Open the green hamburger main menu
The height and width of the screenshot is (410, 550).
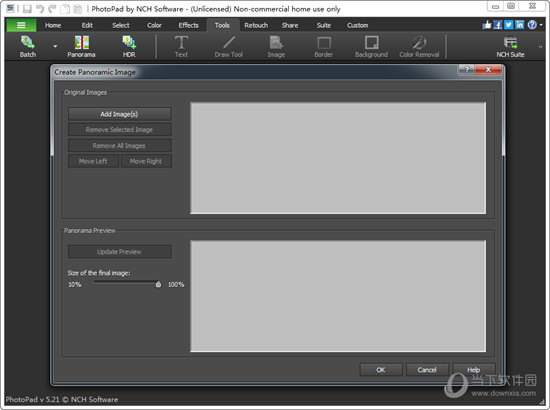coord(21,25)
